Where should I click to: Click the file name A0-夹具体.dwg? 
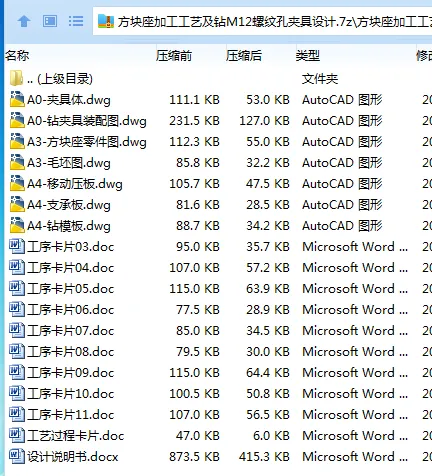pos(69,100)
